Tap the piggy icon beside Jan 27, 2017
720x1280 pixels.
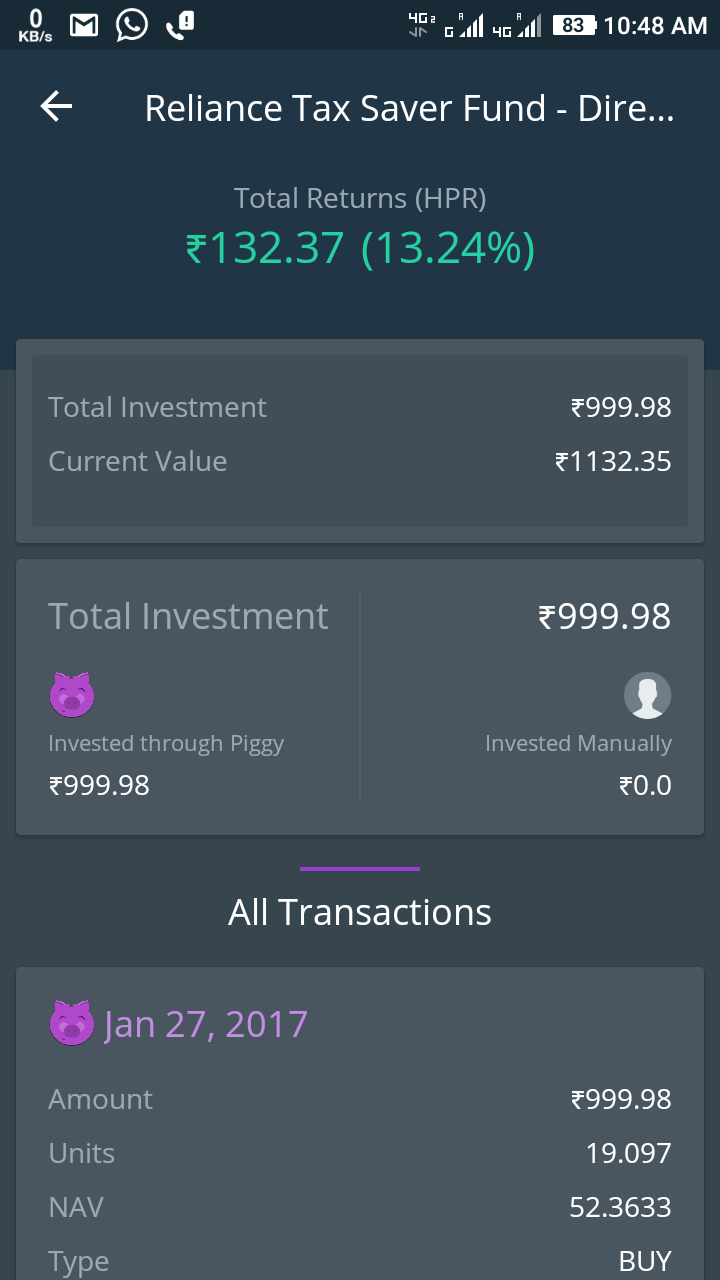click(72, 1024)
